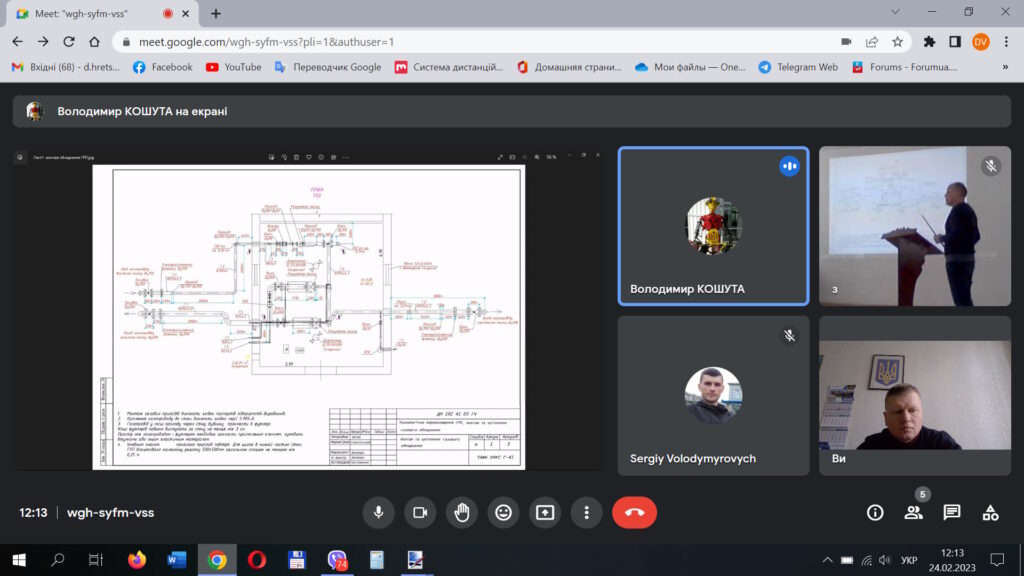The height and width of the screenshot is (576, 1024).
Task: Open the activities panel icon
Action: [x=991, y=513]
